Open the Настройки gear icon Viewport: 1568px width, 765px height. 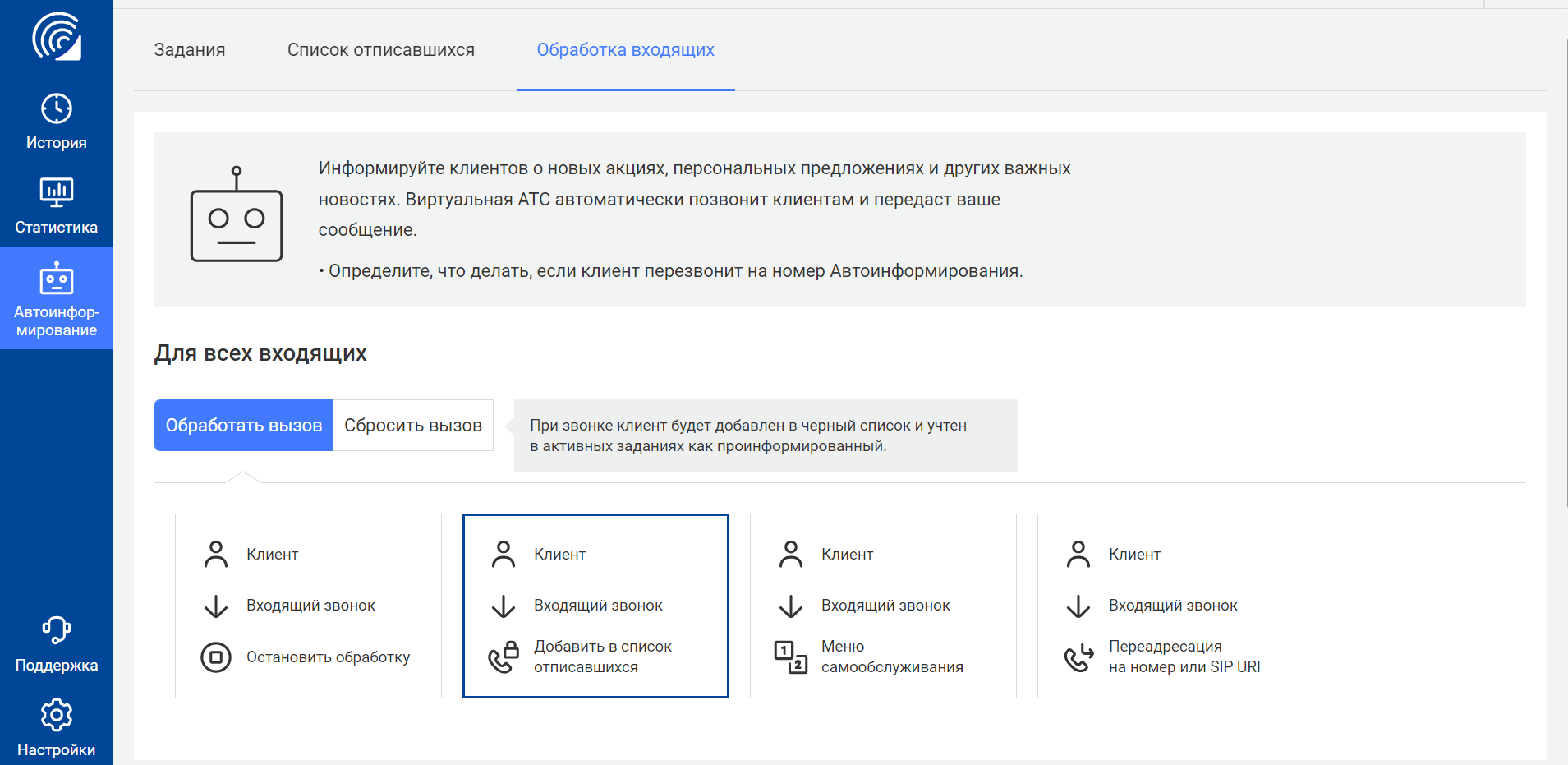click(x=57, y=716)
